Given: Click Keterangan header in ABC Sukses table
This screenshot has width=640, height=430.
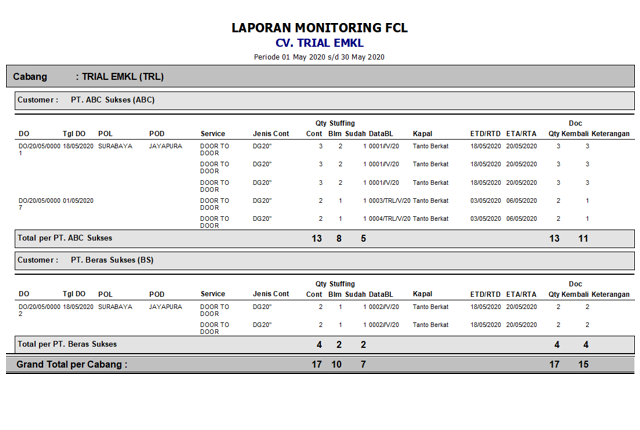Looking at the screenshot, I should [610, 133].
